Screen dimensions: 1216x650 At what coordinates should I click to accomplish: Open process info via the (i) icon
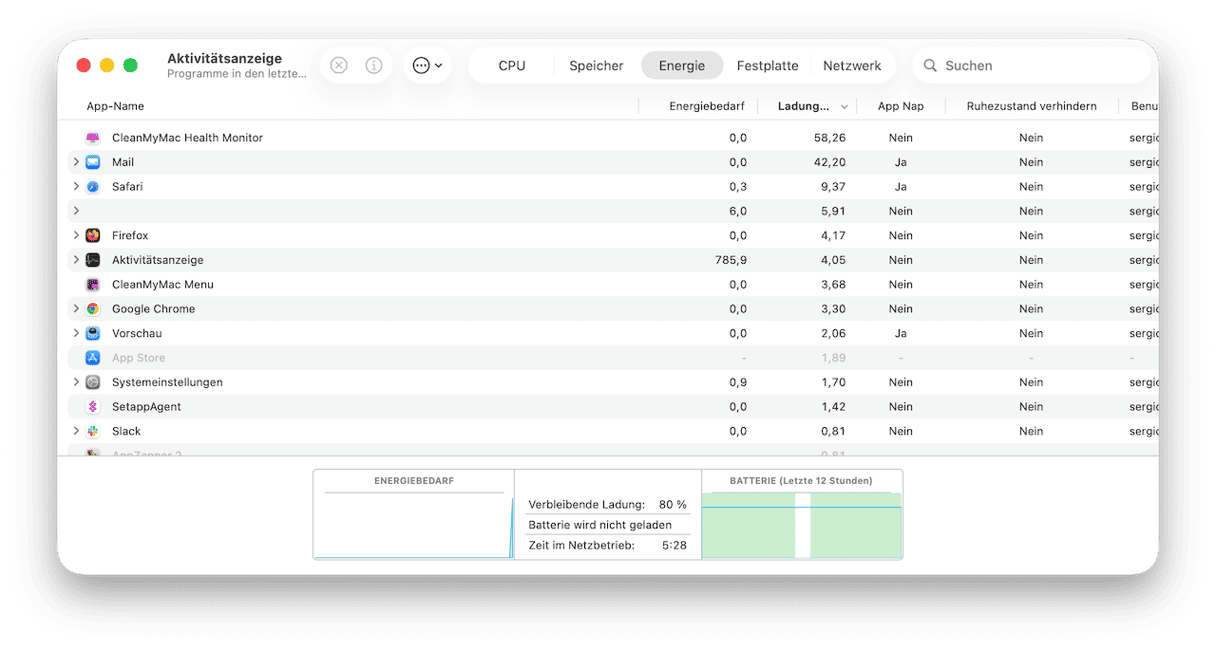coord(374,65)
